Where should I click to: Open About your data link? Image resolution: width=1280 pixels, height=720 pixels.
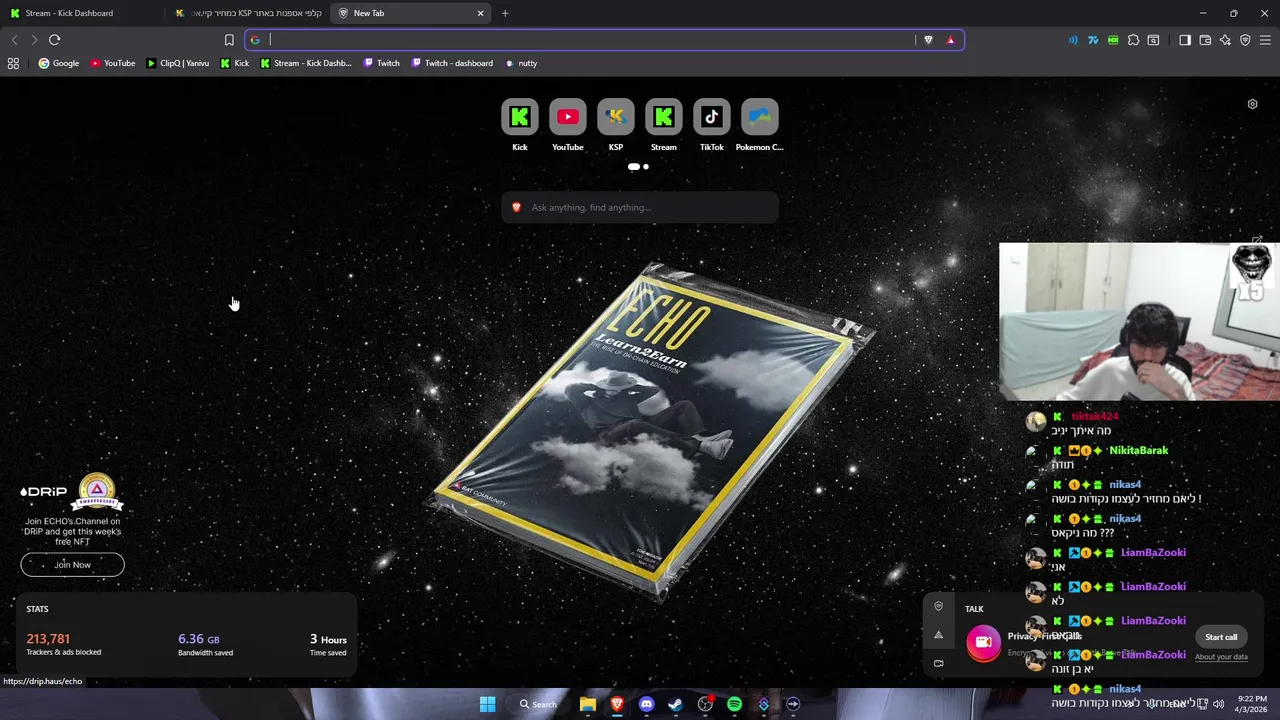[1221, 657]
